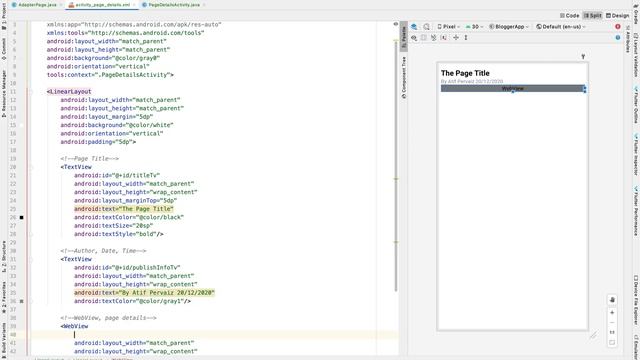Click the android:text="The Page Title" line
The height and width of the screenshot is (360, 640).
coord(124,209)
